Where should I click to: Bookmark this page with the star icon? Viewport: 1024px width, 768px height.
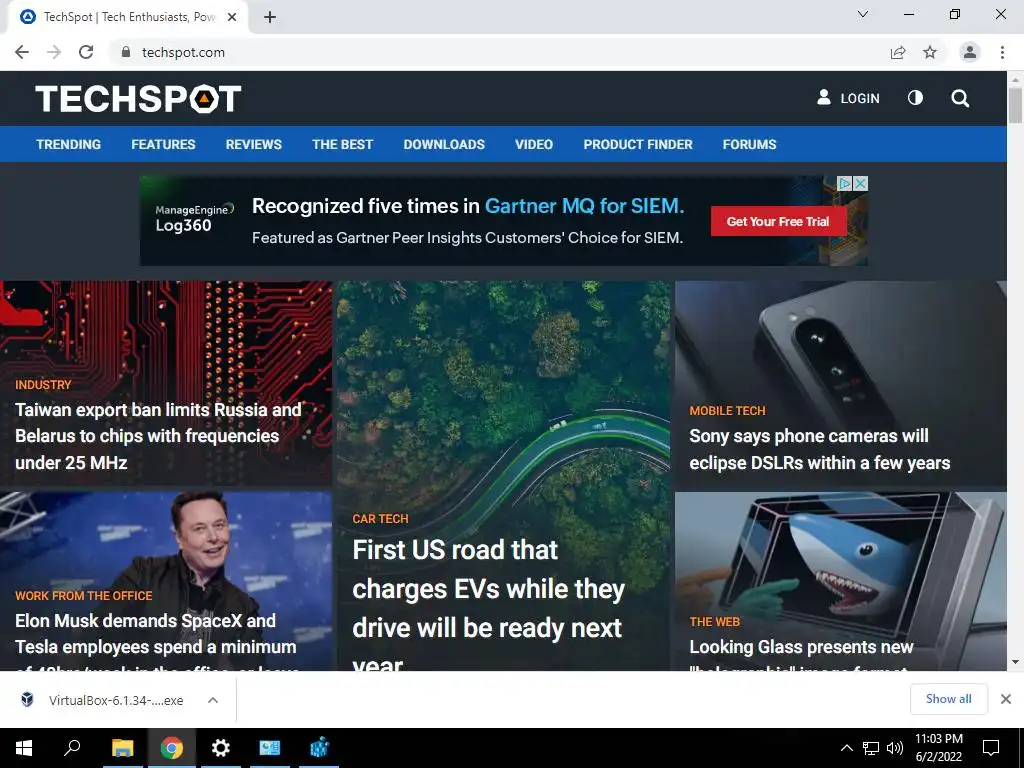click(x=930, y=52)
